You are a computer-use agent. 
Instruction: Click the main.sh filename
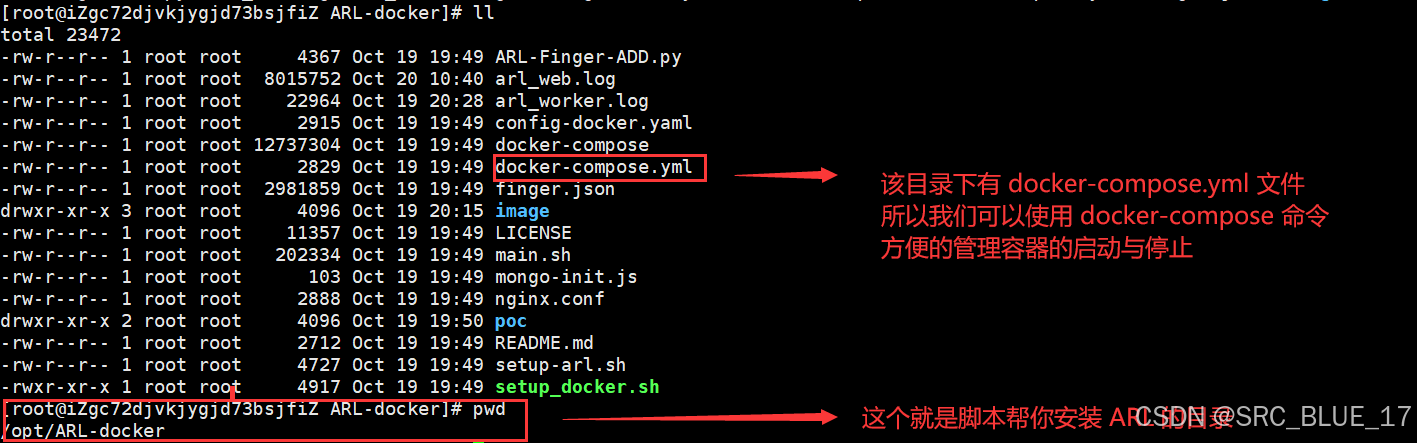(x=533, y=255)
